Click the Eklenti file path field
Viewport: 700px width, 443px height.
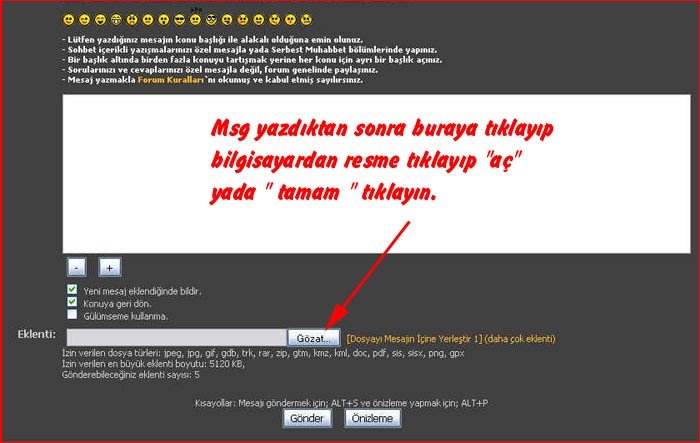(175, 338)
